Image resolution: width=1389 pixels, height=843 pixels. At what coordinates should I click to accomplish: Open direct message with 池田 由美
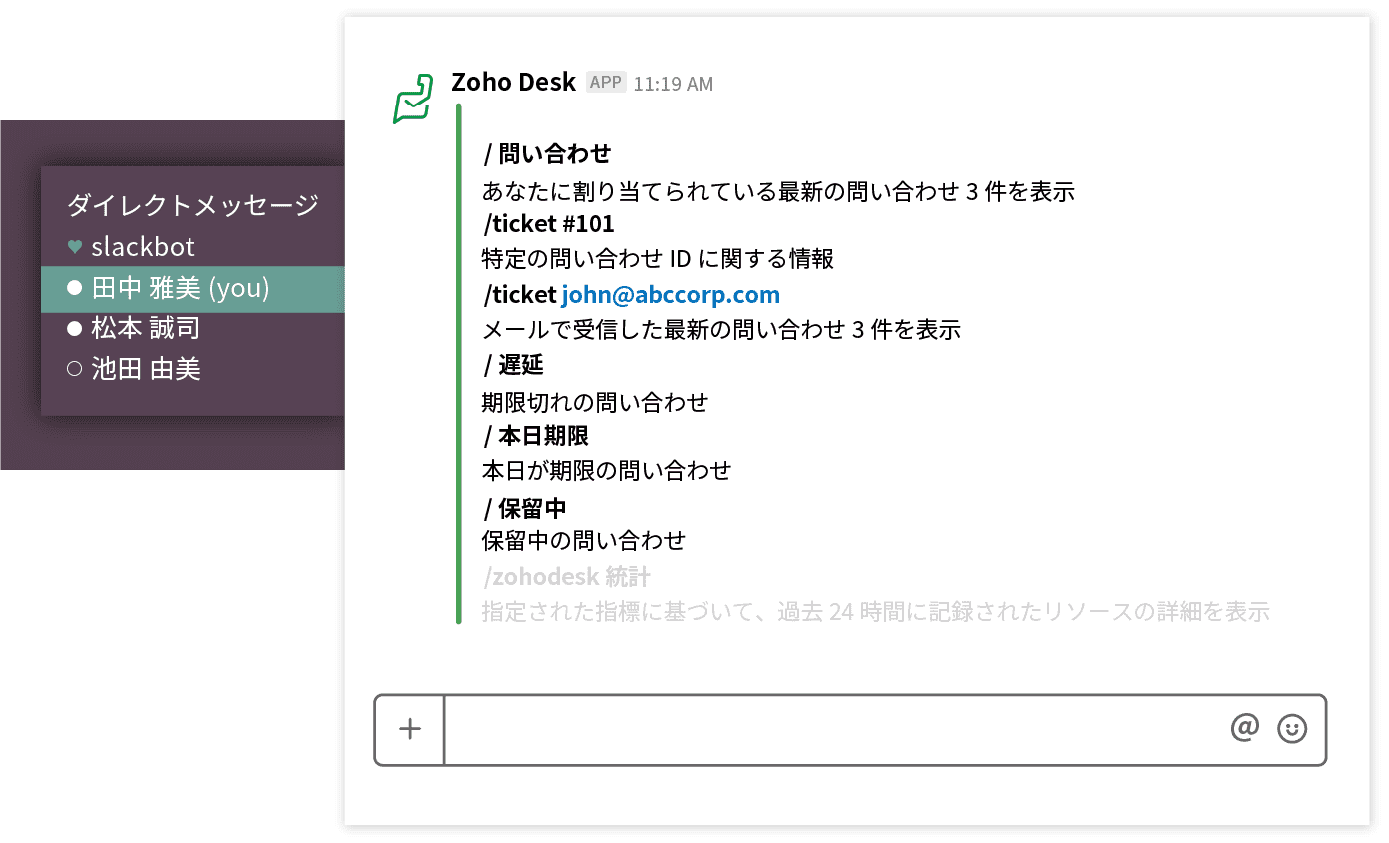146,369
